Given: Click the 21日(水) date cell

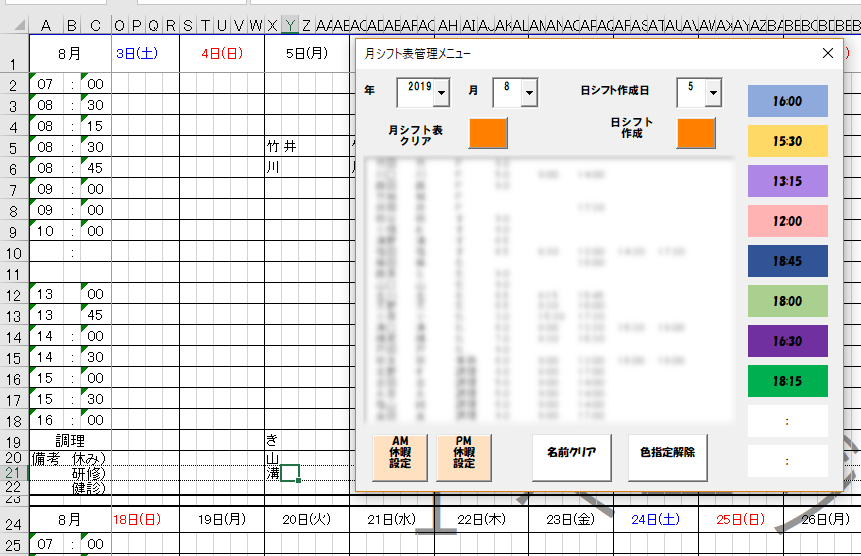Looking at the screenshot, I should pos(392,519).
